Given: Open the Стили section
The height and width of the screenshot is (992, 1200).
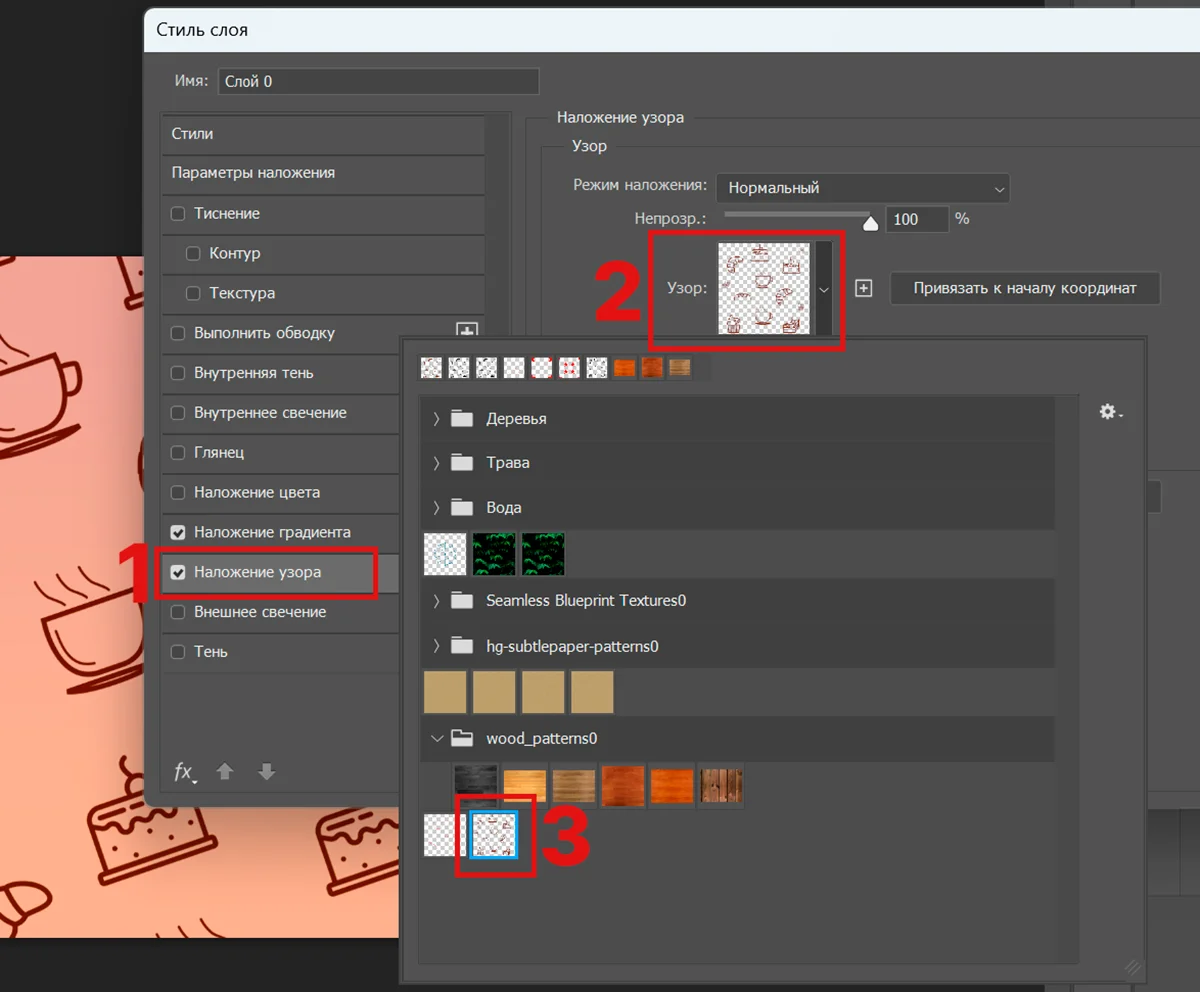Looking at the screenshot, I should coord(323,134).
